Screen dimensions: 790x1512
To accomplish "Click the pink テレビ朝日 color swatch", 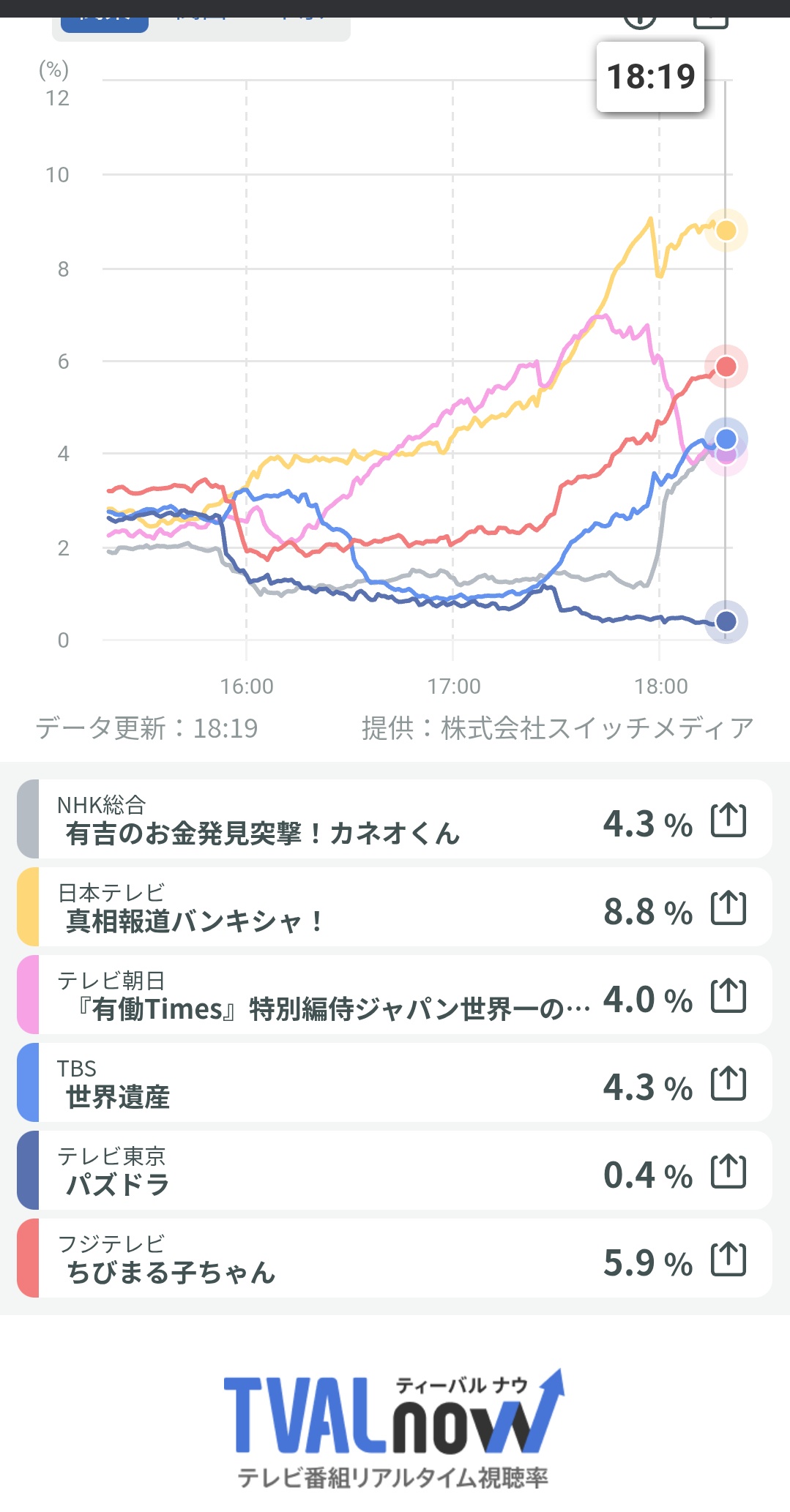I will [x=28, y=995].
